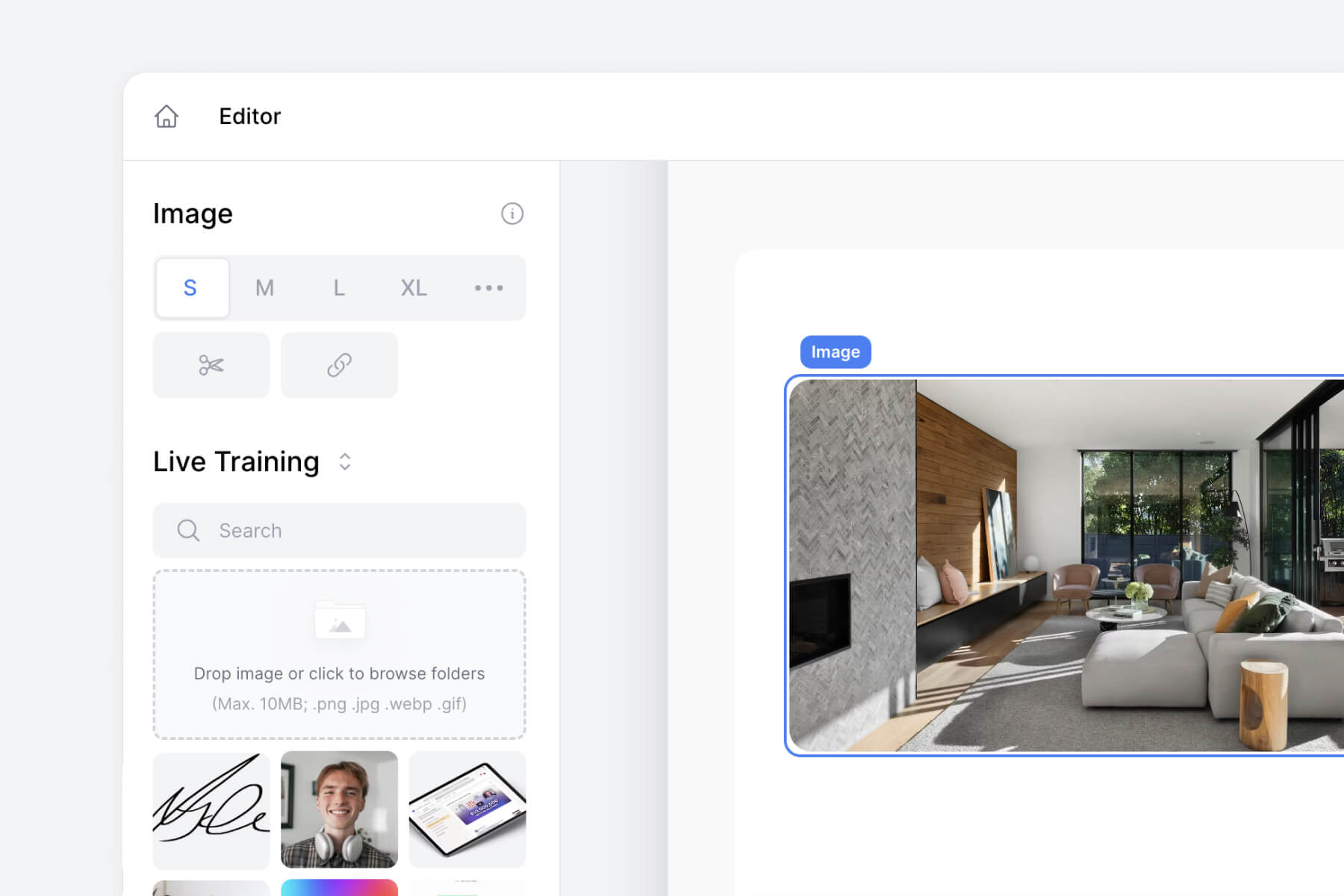
Task: Click the home icon in header
Action: coord(167,116)
